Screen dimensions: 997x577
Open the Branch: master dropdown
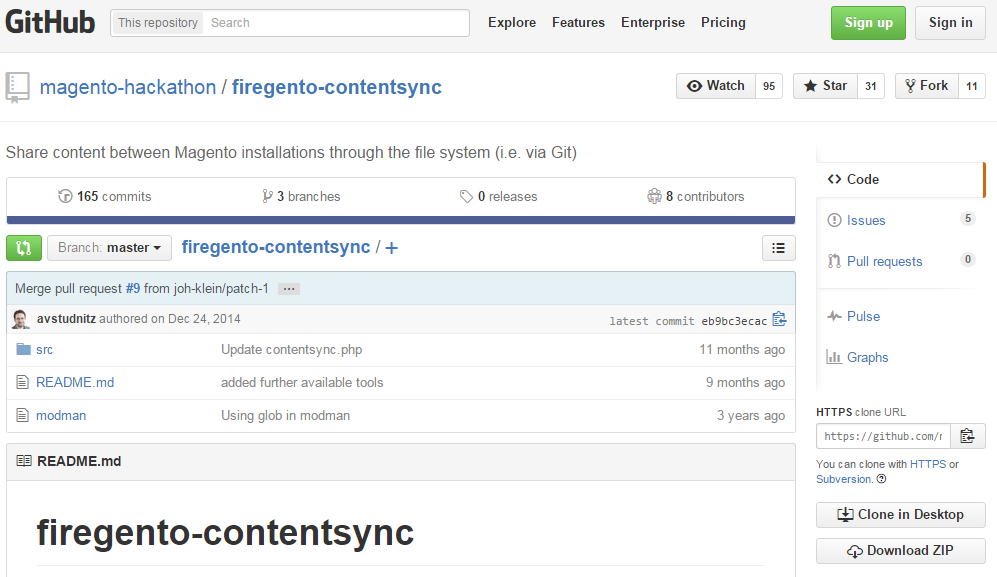click(x=108, y=248)
